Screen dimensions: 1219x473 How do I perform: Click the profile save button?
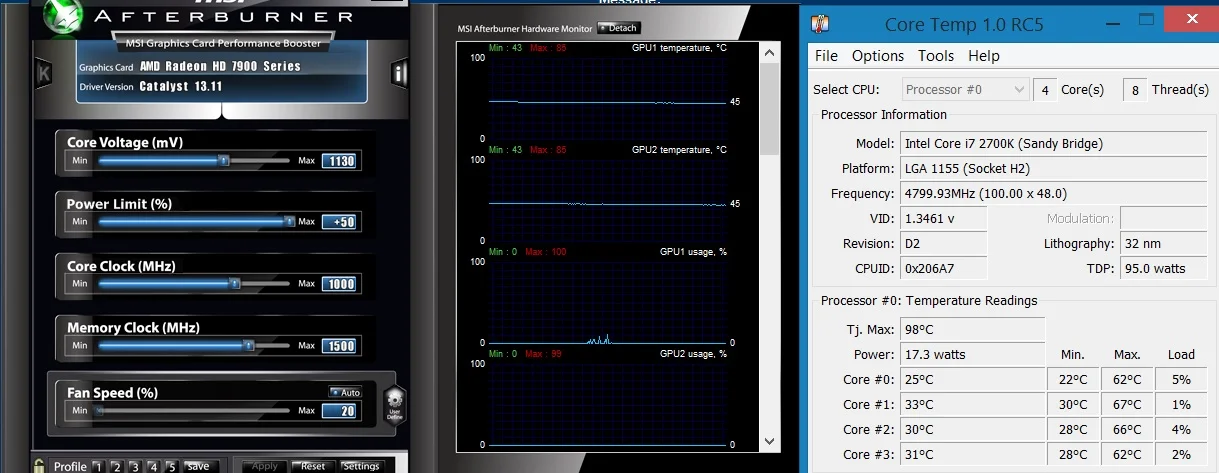point(197,466)
